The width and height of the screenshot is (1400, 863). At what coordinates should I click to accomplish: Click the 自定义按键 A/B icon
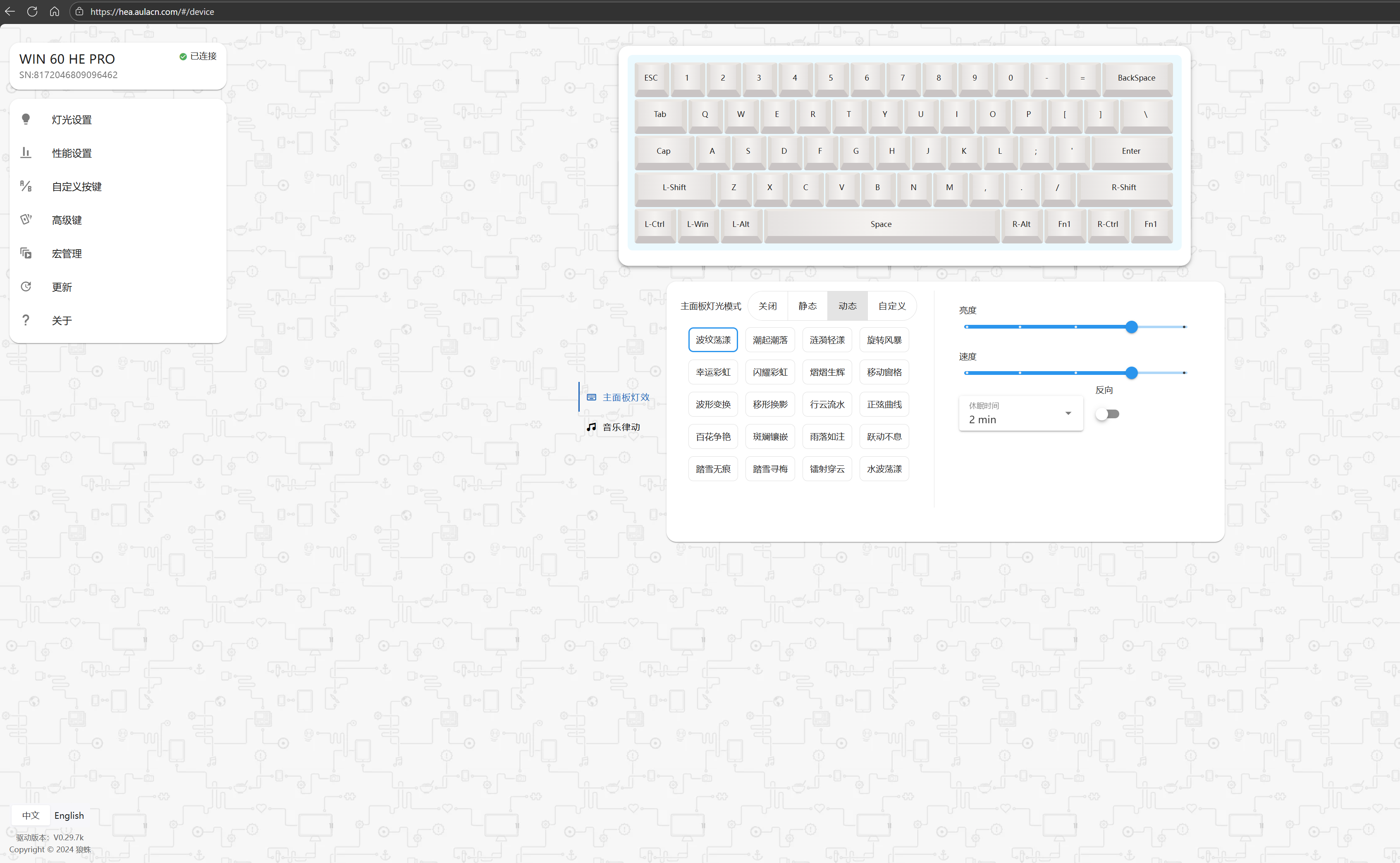click(x=26, y=186)
